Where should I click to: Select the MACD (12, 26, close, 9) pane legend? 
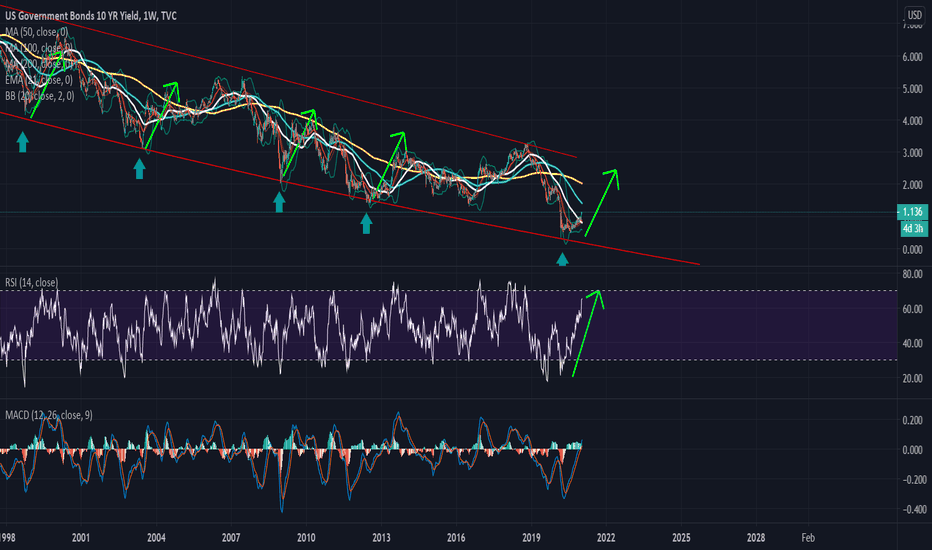coord(49,415)
